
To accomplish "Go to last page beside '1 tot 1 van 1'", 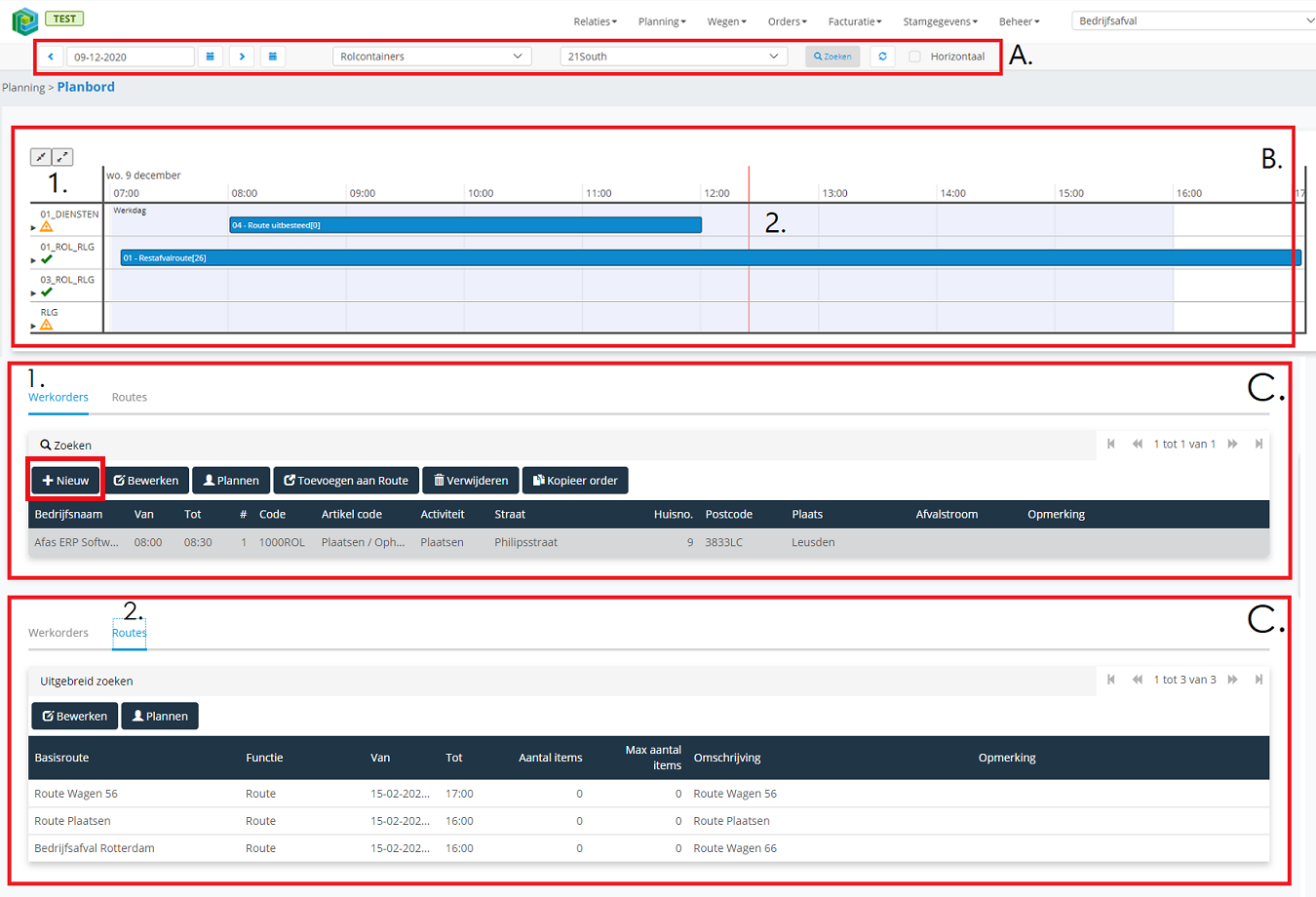I will coord(1258,444).
